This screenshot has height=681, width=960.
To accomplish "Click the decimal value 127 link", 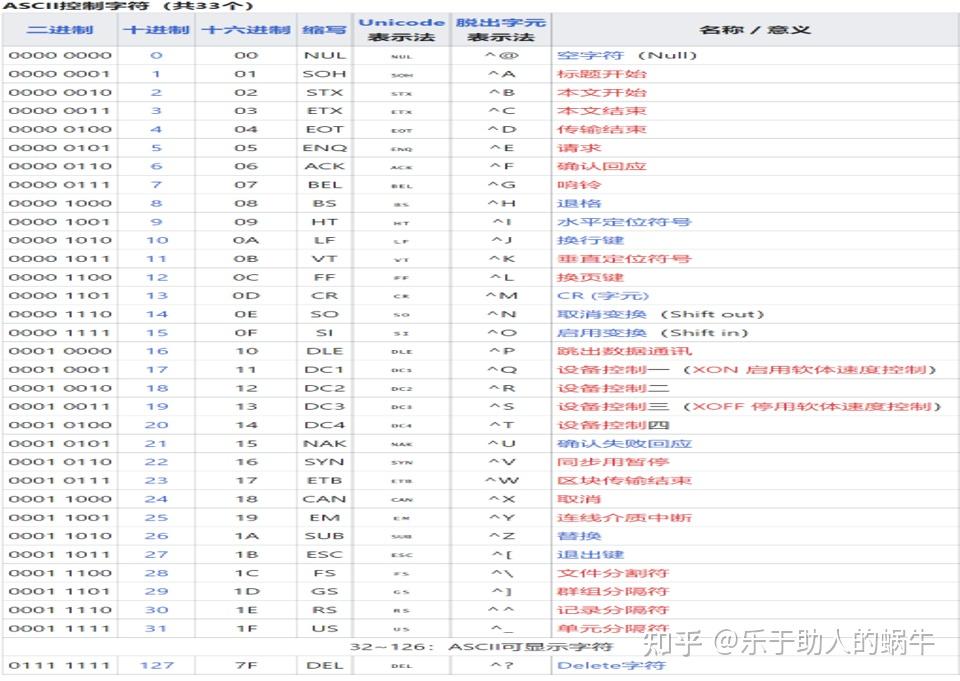I will [x=157, y=665].
